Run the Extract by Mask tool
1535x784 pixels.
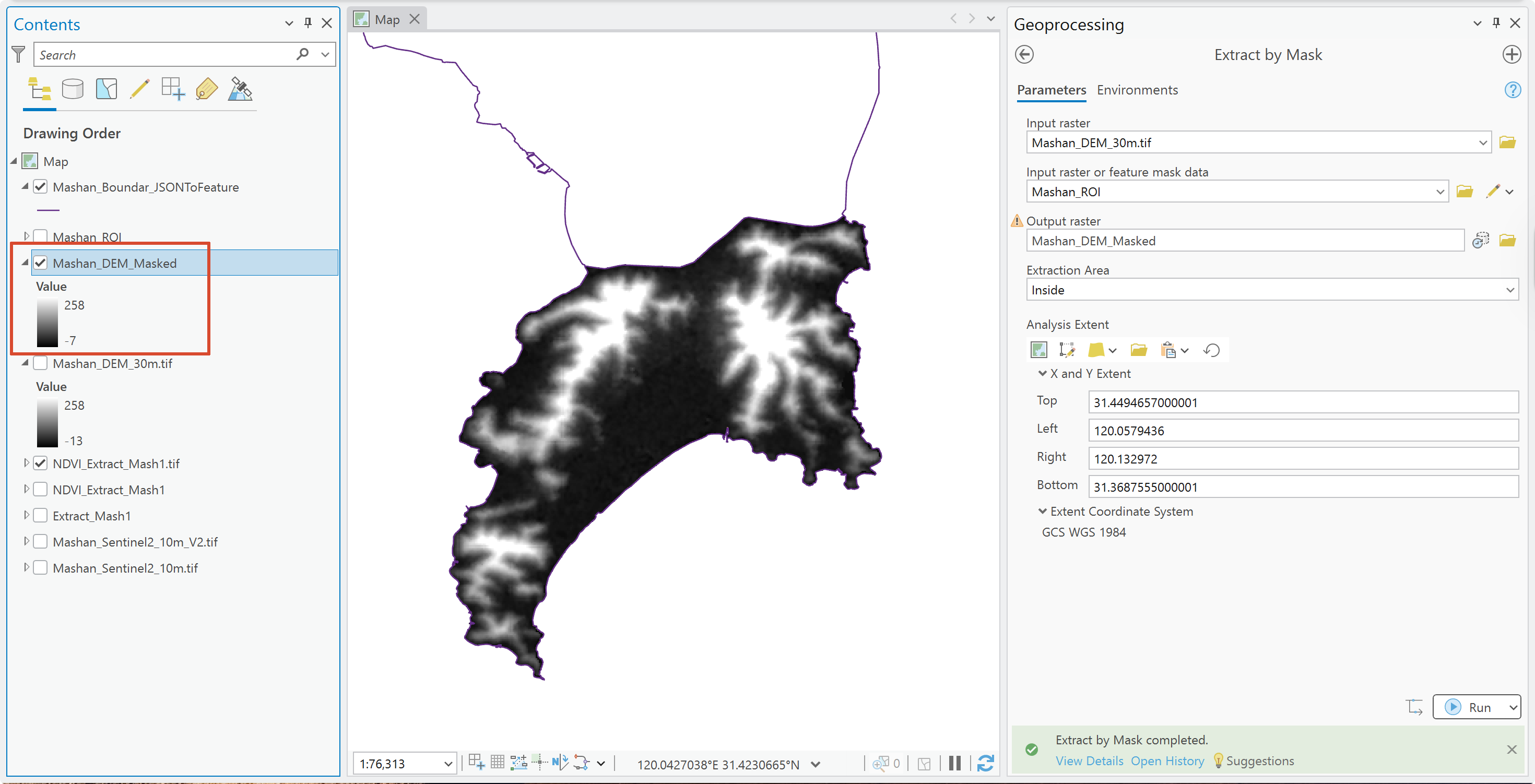[x=1469, y=707]
